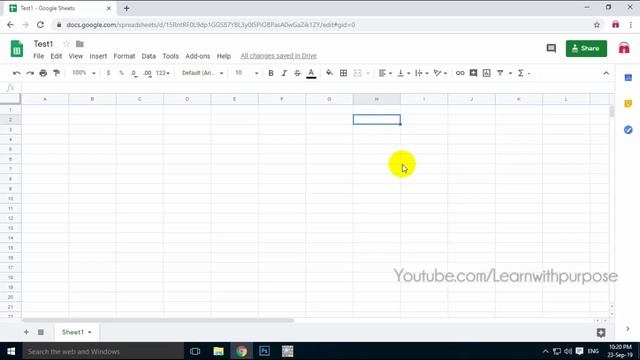Image resolution: width=640 pixels, height=360 pixels.
Task: Insert chart icon in toolbar
Action: (487, 73)
